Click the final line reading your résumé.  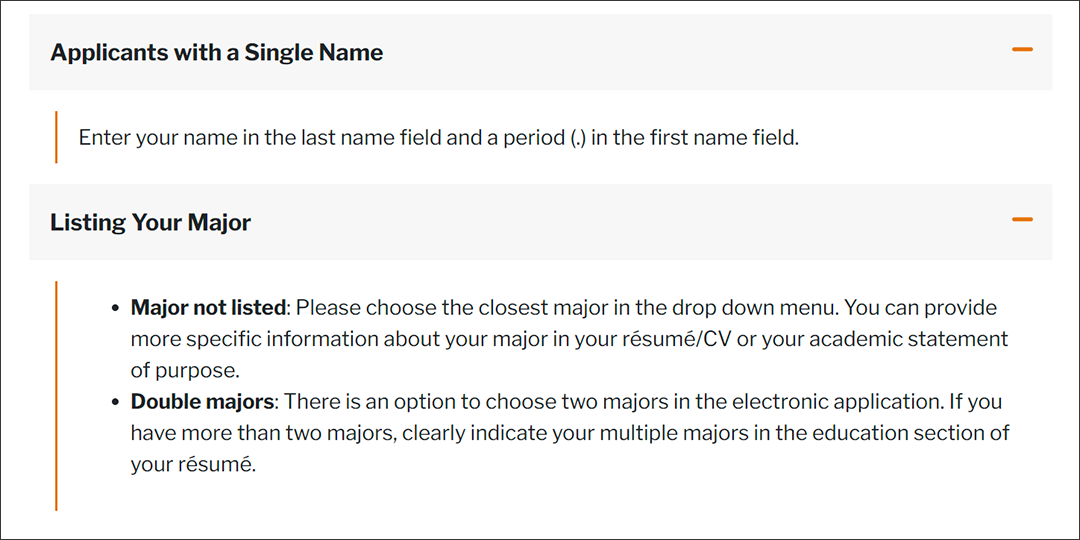pos(193,465)
